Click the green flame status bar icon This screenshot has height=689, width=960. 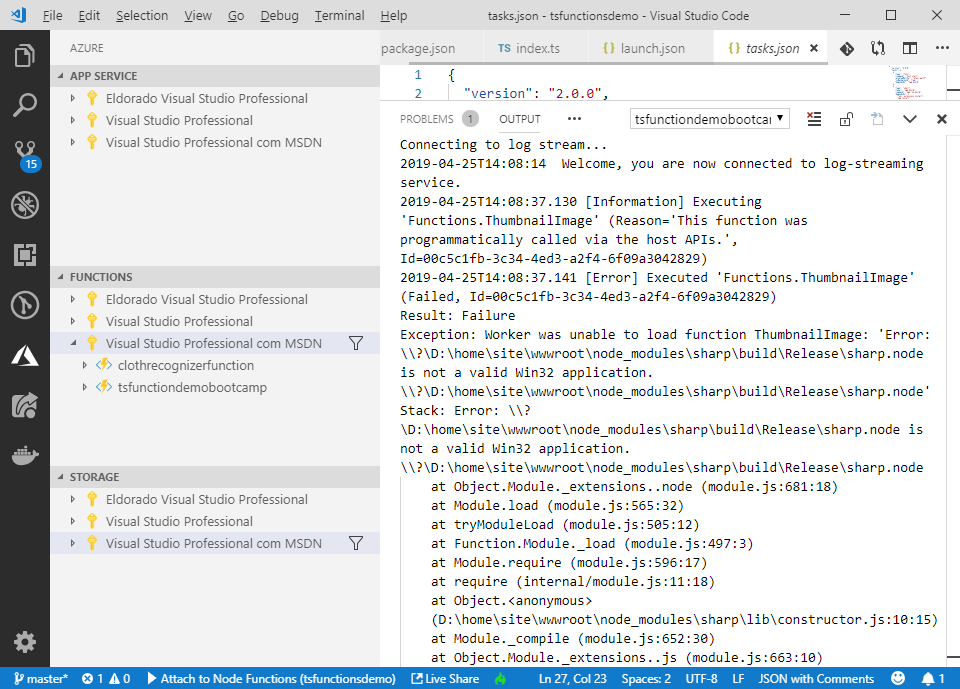(x=501, y=679)
